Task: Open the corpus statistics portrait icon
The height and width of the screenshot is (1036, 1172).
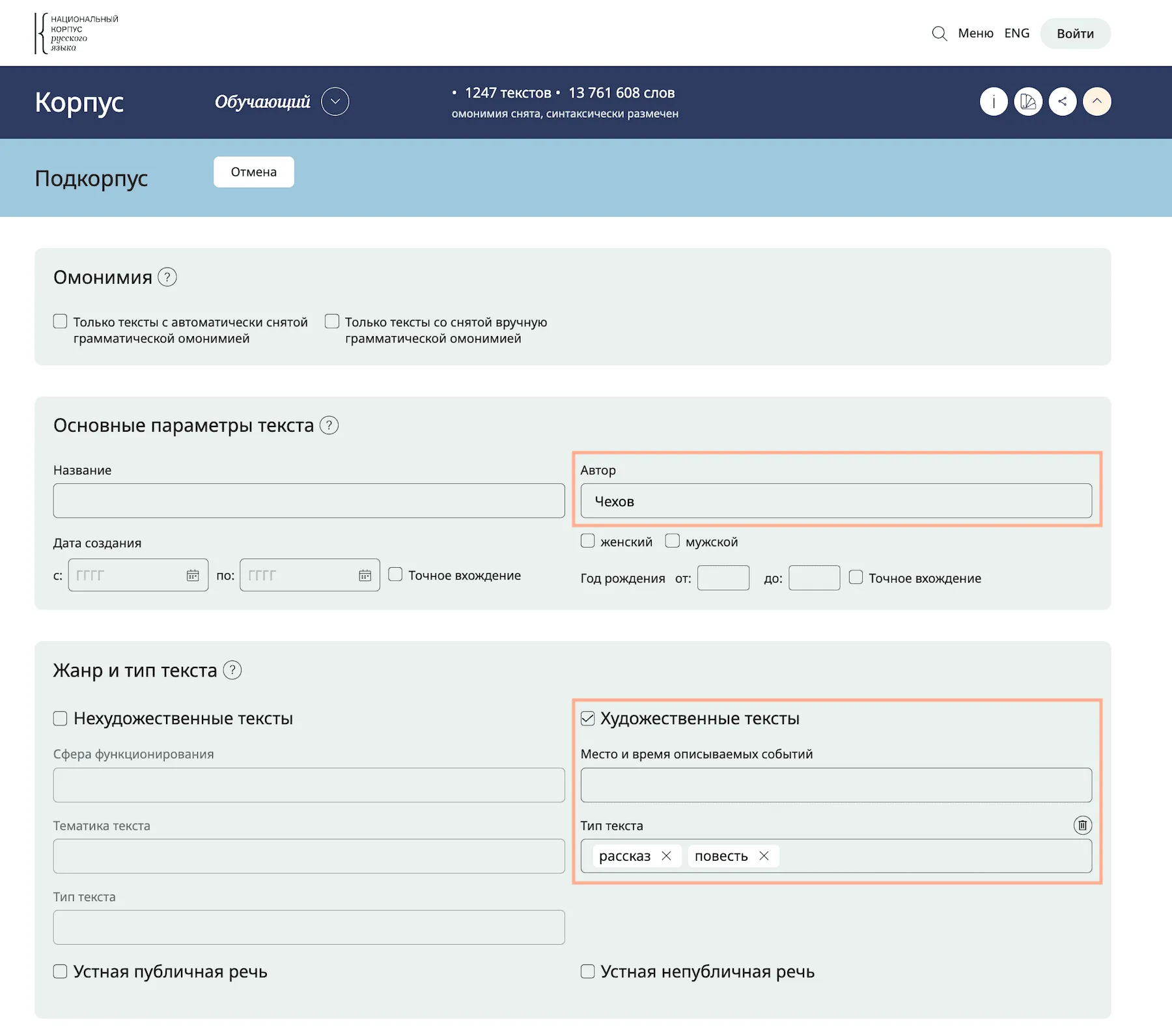Action: pyautogui.click(x=1028, y=102)
